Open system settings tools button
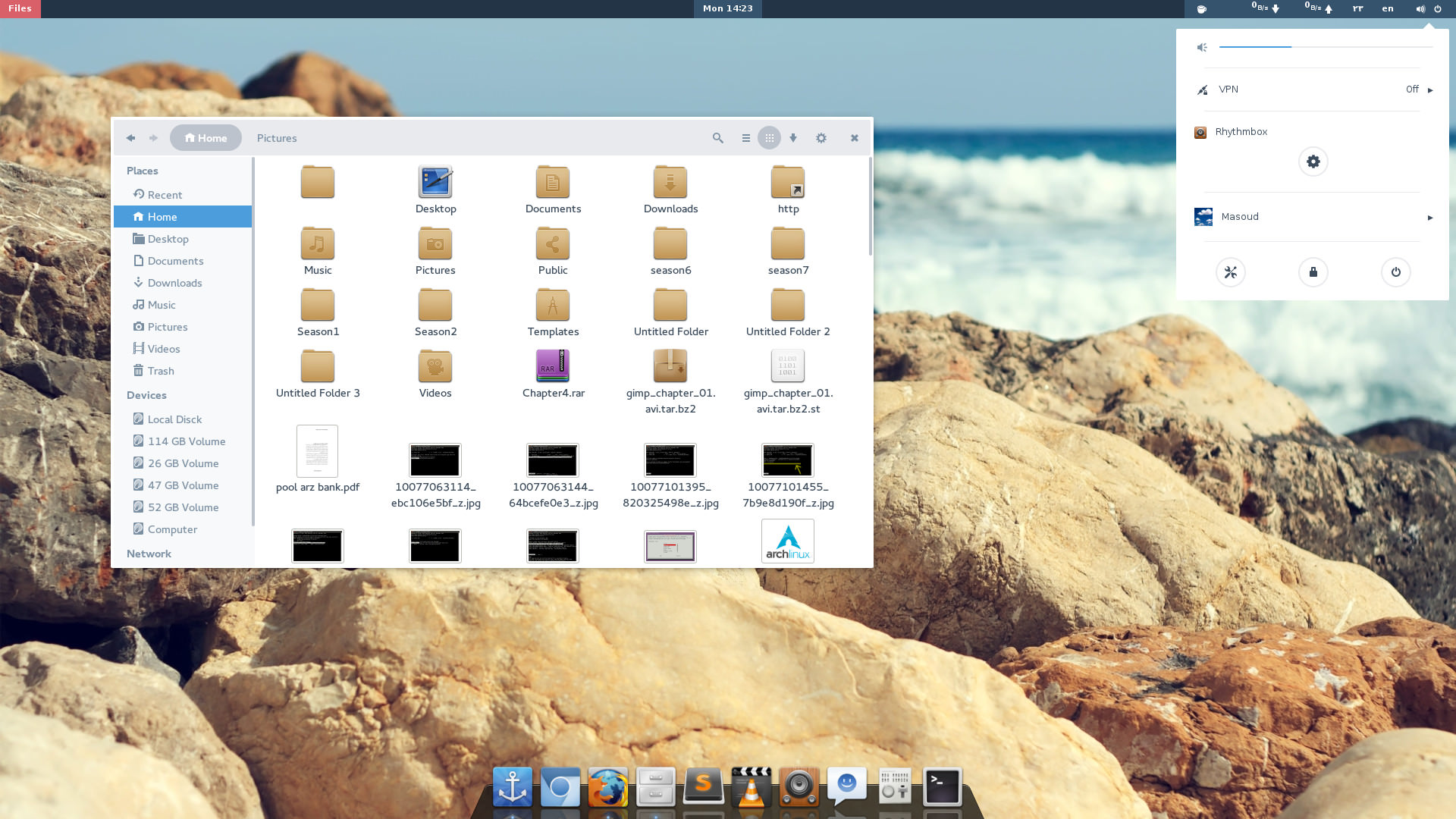The image size is (1456, 819). click(1230, 272)
